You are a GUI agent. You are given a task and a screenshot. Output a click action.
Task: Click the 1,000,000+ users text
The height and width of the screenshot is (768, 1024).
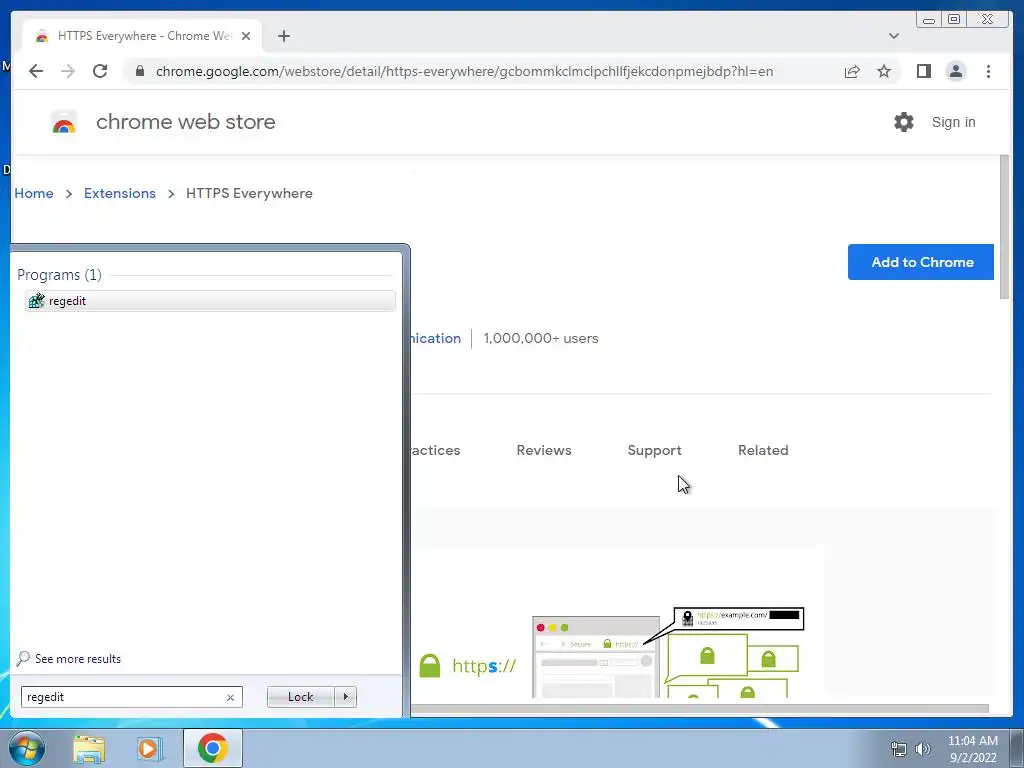point(541,338)
